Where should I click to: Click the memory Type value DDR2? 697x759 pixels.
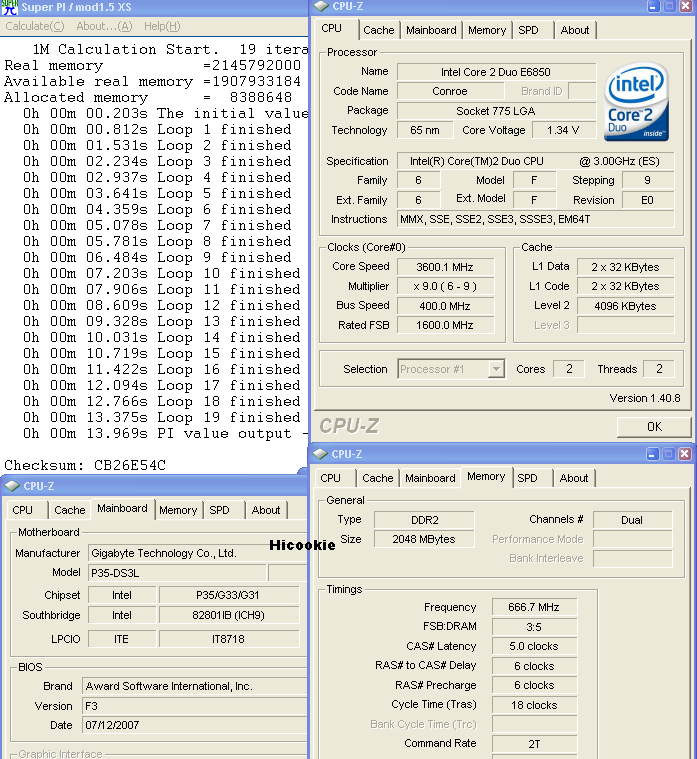point(424,520)
